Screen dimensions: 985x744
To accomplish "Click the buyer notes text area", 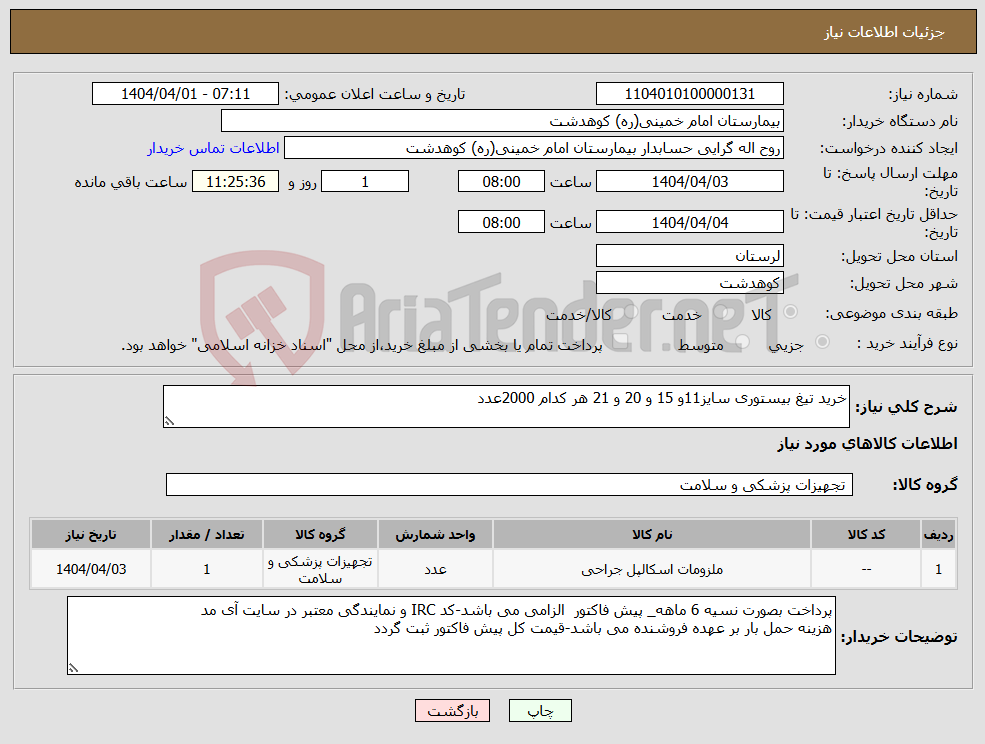I will [x=451, y=636].
